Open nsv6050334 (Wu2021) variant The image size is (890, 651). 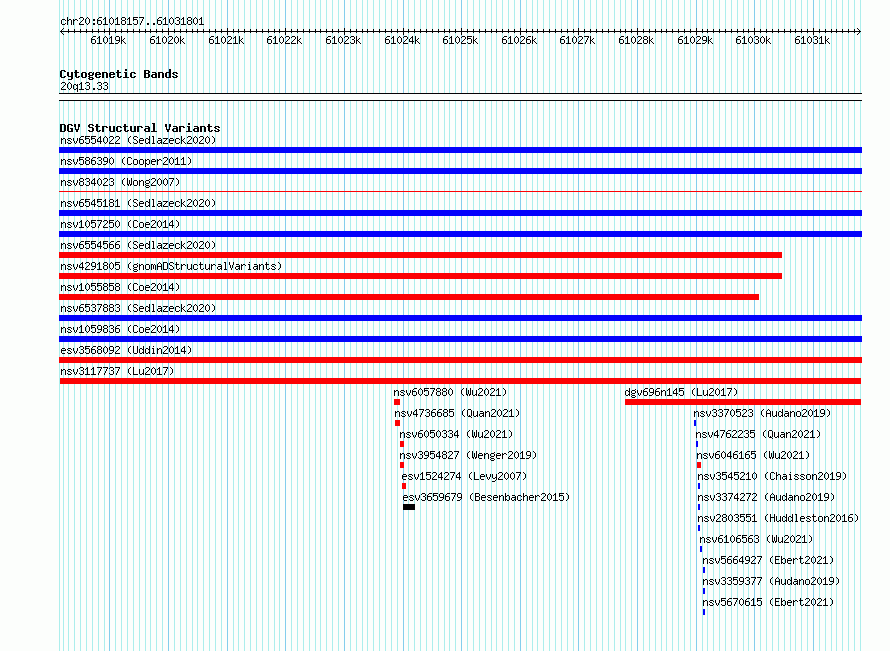click(x=456, y=434)
